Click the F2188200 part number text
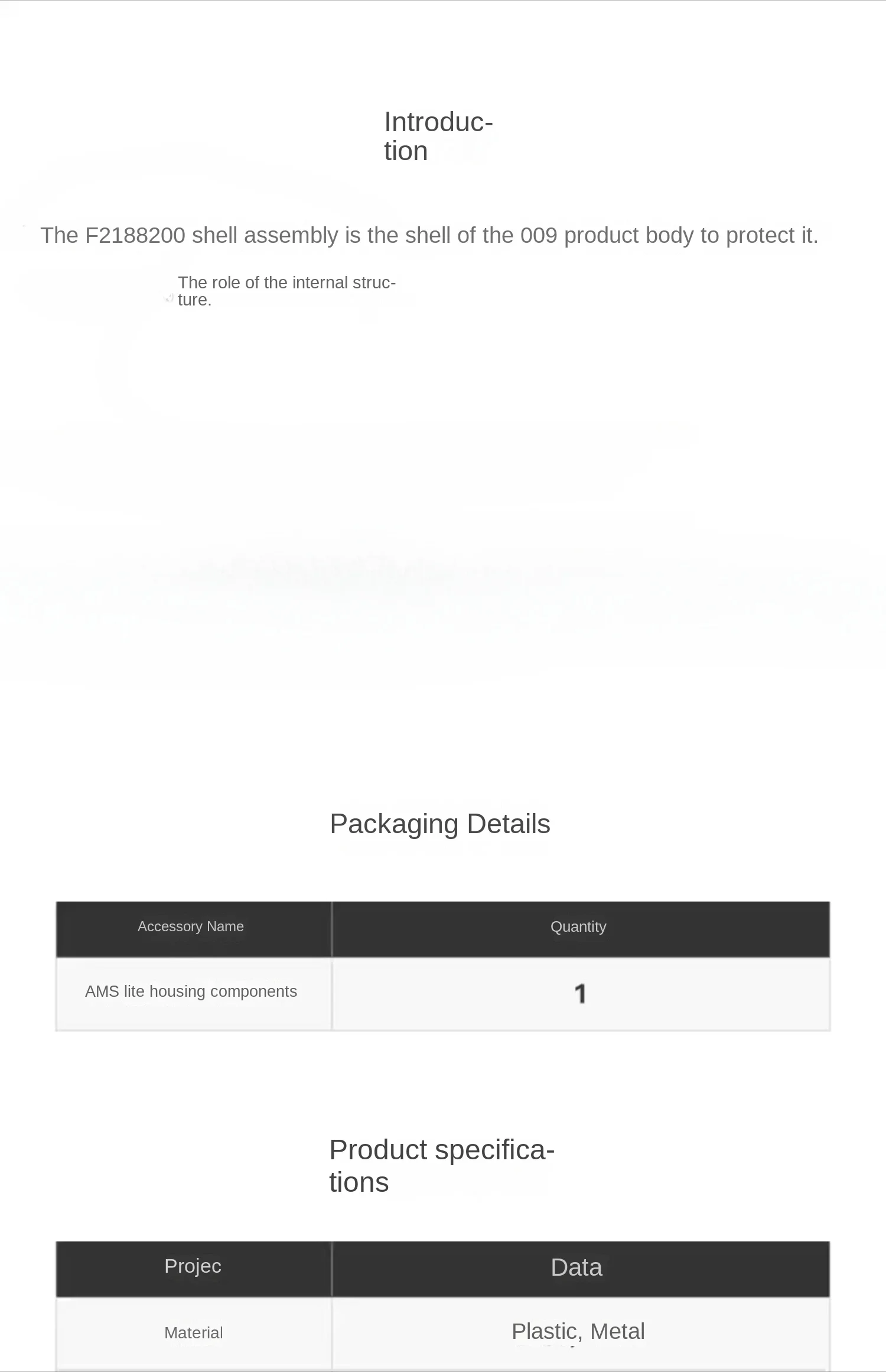 135,236
